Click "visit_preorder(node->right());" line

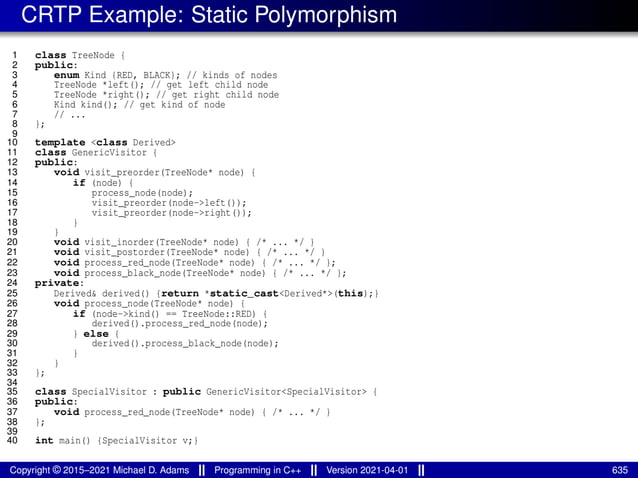[x=171, y=213]
